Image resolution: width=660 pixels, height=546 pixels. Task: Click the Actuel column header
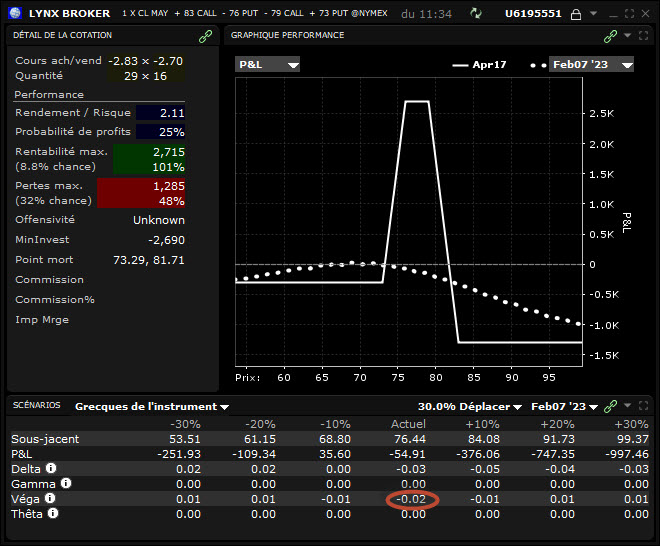tap(408, 424)
